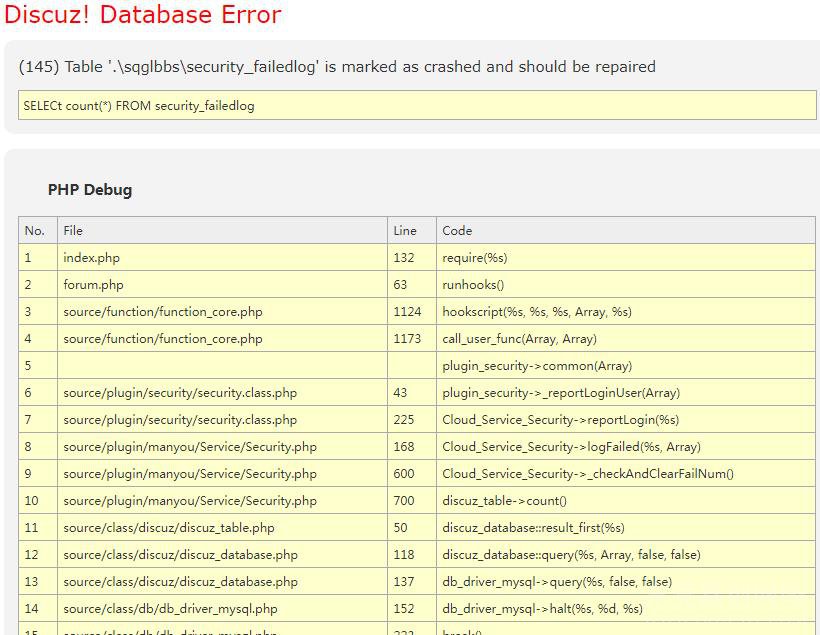Viewport: 820px width, 635px height.
Task: Click security.class.php file in row 6
Action: (x=180, y=393)
